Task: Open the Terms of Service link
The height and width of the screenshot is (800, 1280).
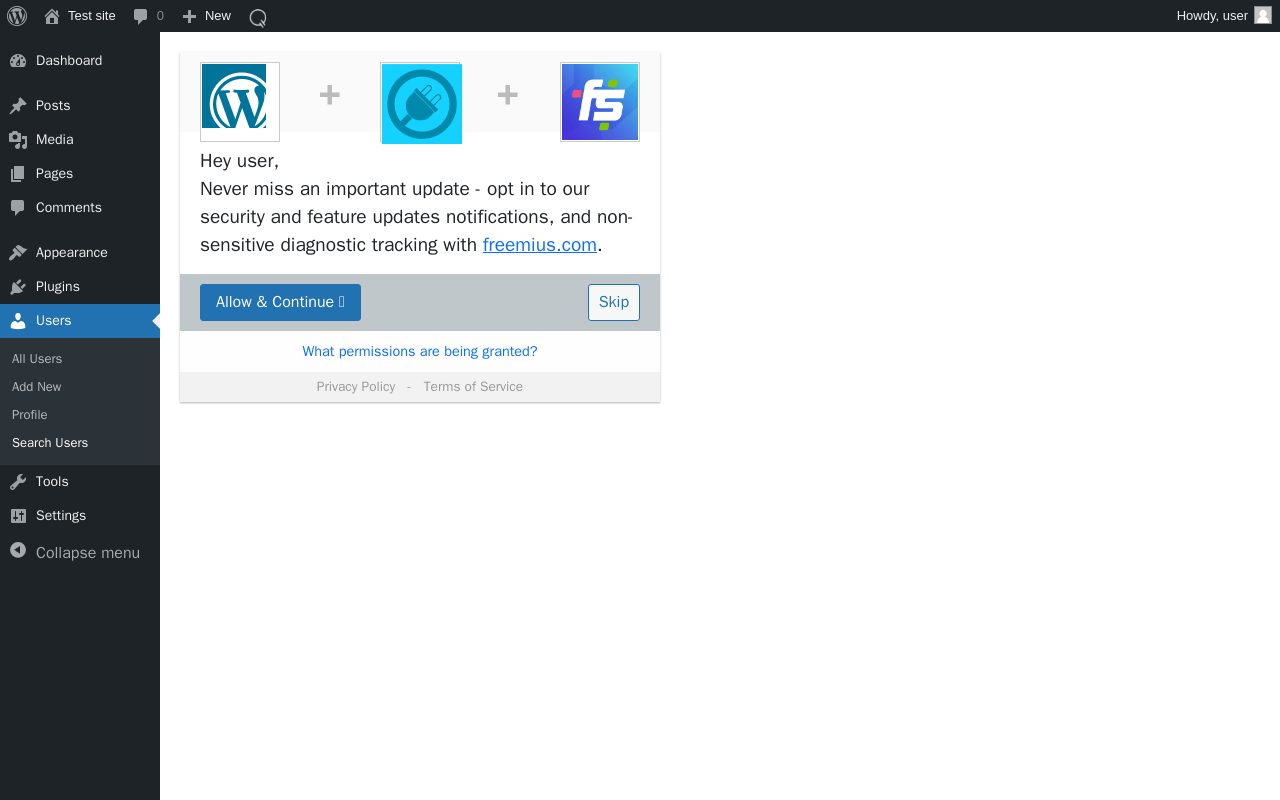Action: pyautogui.click(x=473, y=387)
